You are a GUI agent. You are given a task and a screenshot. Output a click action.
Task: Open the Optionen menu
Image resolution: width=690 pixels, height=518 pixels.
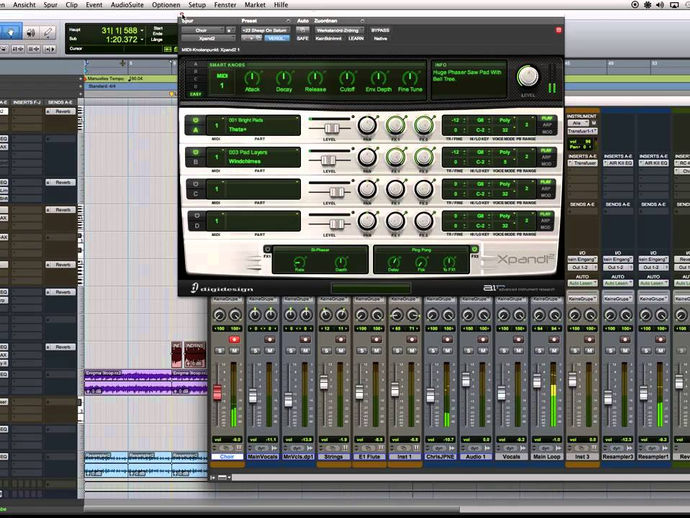pyautogui.click(x=166, y=5)
